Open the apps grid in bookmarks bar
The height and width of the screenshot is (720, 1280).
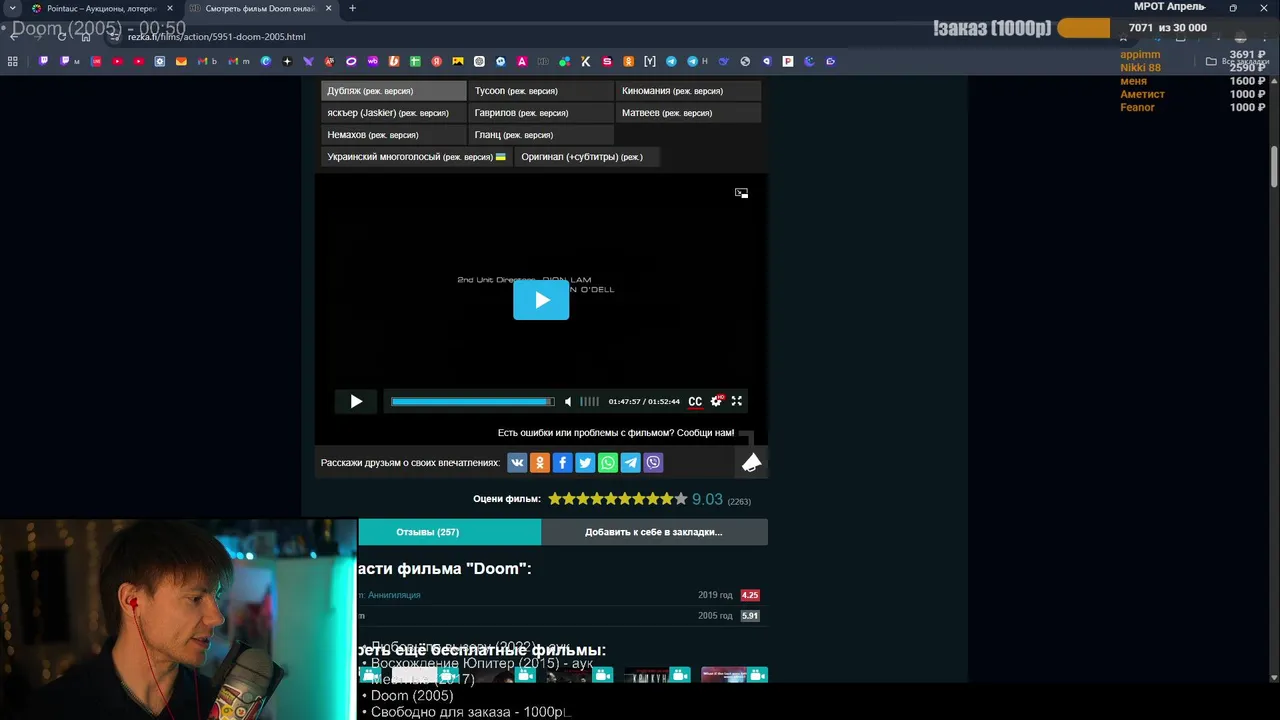pos(12,61)
